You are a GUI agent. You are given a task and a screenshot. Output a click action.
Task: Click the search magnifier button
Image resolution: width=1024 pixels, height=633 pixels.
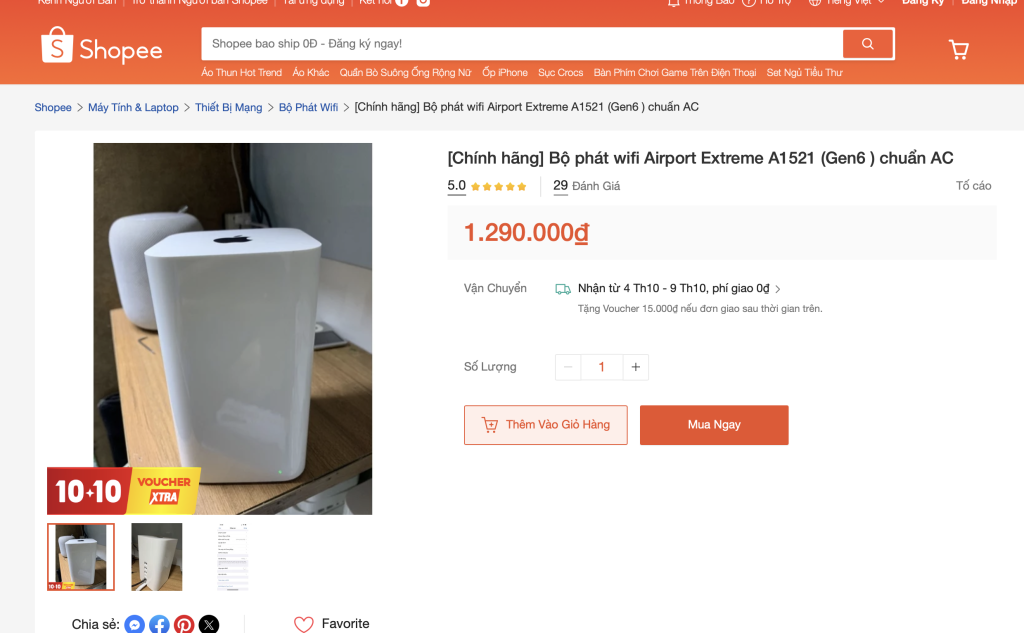867,44
